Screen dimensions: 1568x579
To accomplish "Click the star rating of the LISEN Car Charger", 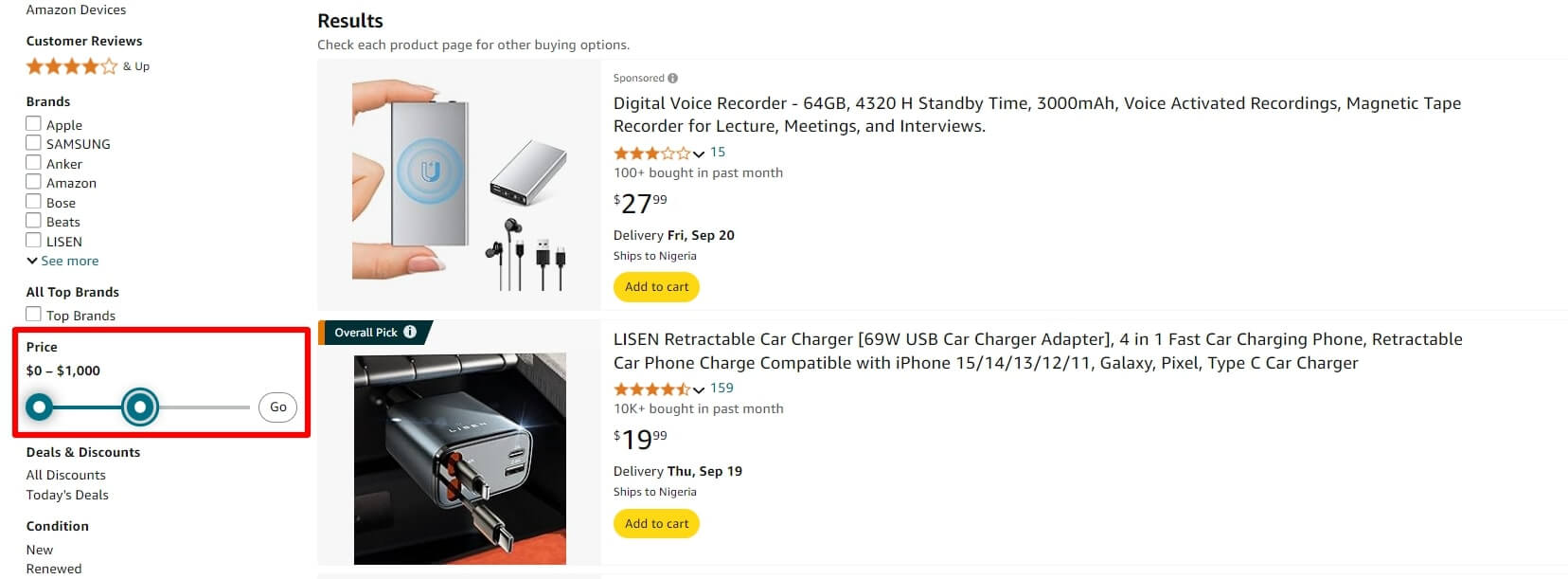I will tap(655, 389).
